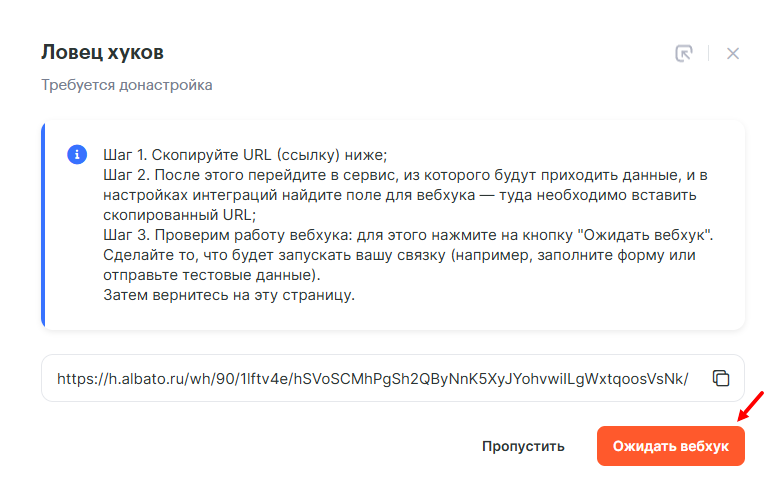Click the Пропустить button

tap(523, 446)
